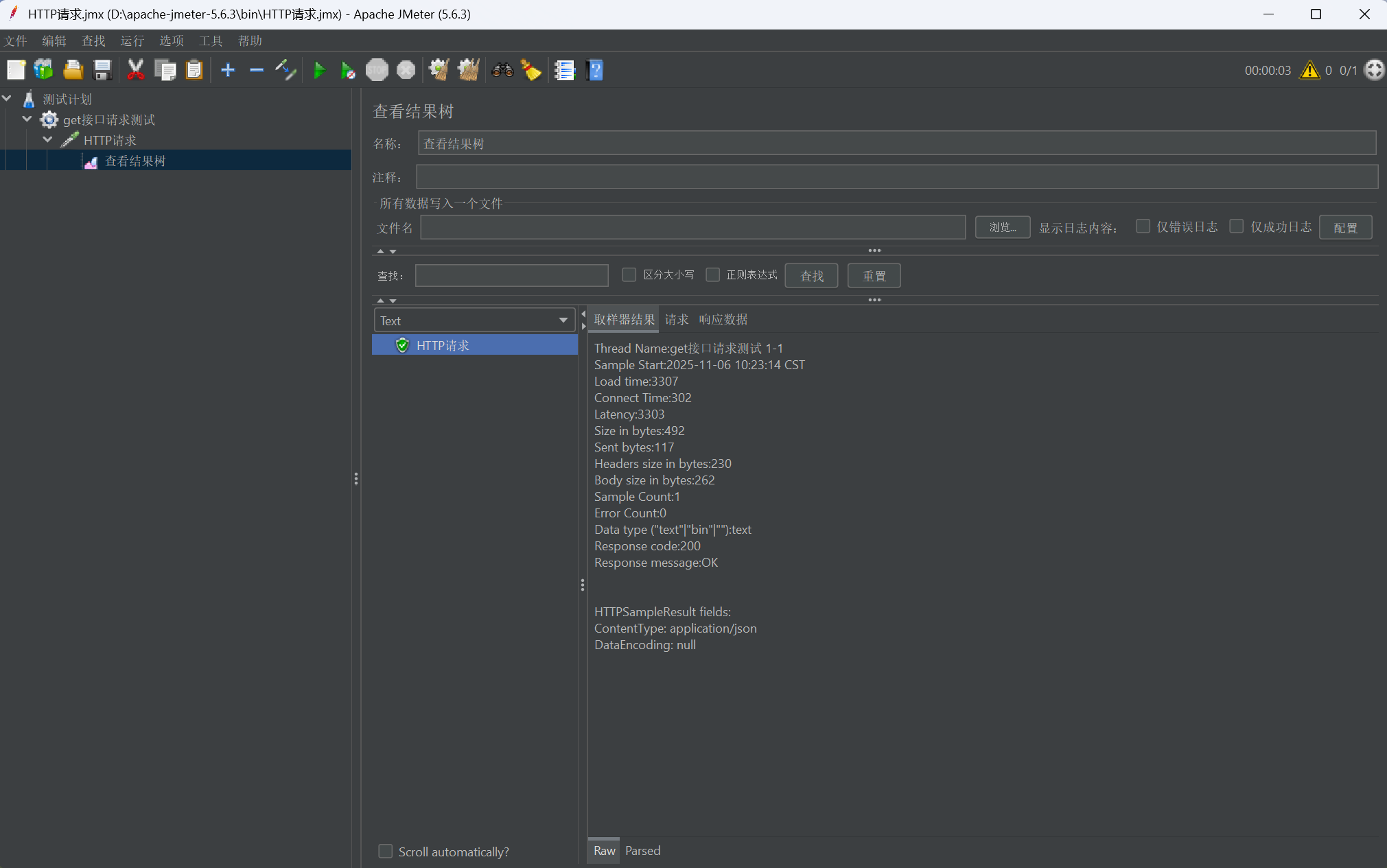Image resolution: width=1387 pixels, height=868 pixels.
Task: Click the green Start run button
Action: tap(319, 70)
